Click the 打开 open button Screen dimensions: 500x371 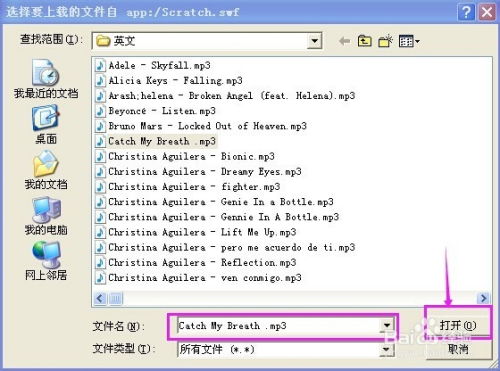458,325
